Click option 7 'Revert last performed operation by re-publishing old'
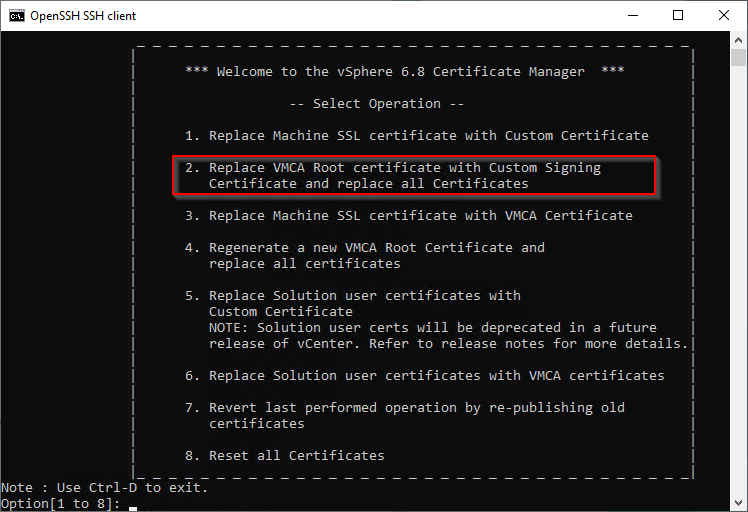 coord(405,408)
